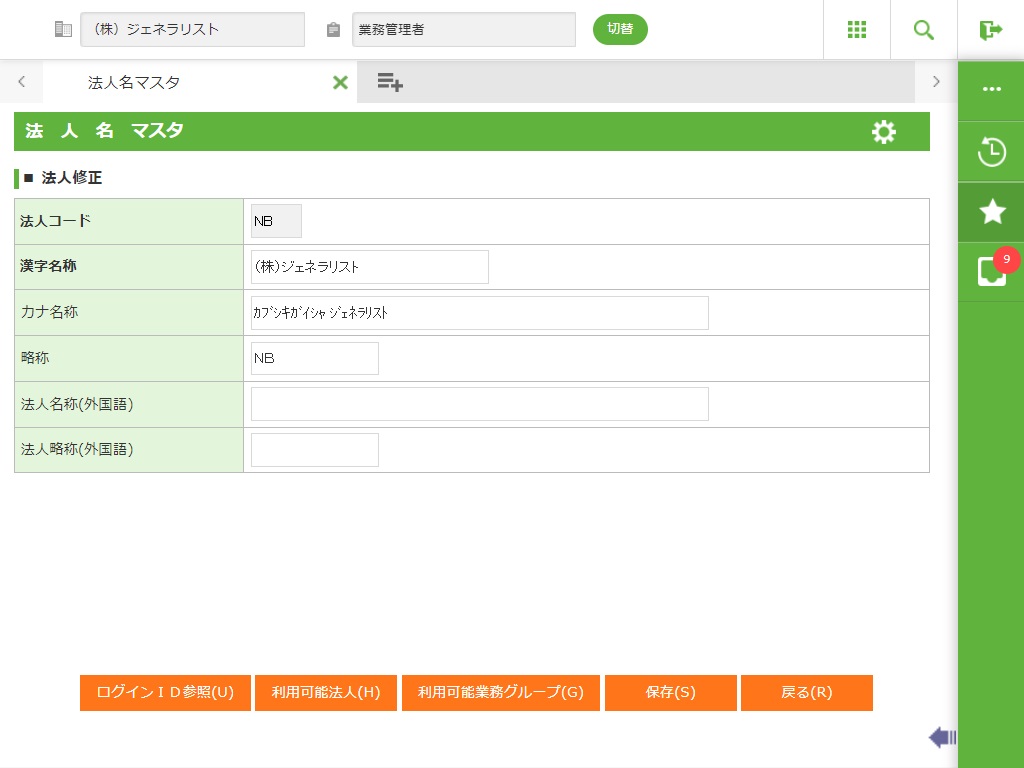Click the ログインＩＤ参照(U) button
Image resolution: width=1024 pixels, height=768 pixels.
point(165,693)
